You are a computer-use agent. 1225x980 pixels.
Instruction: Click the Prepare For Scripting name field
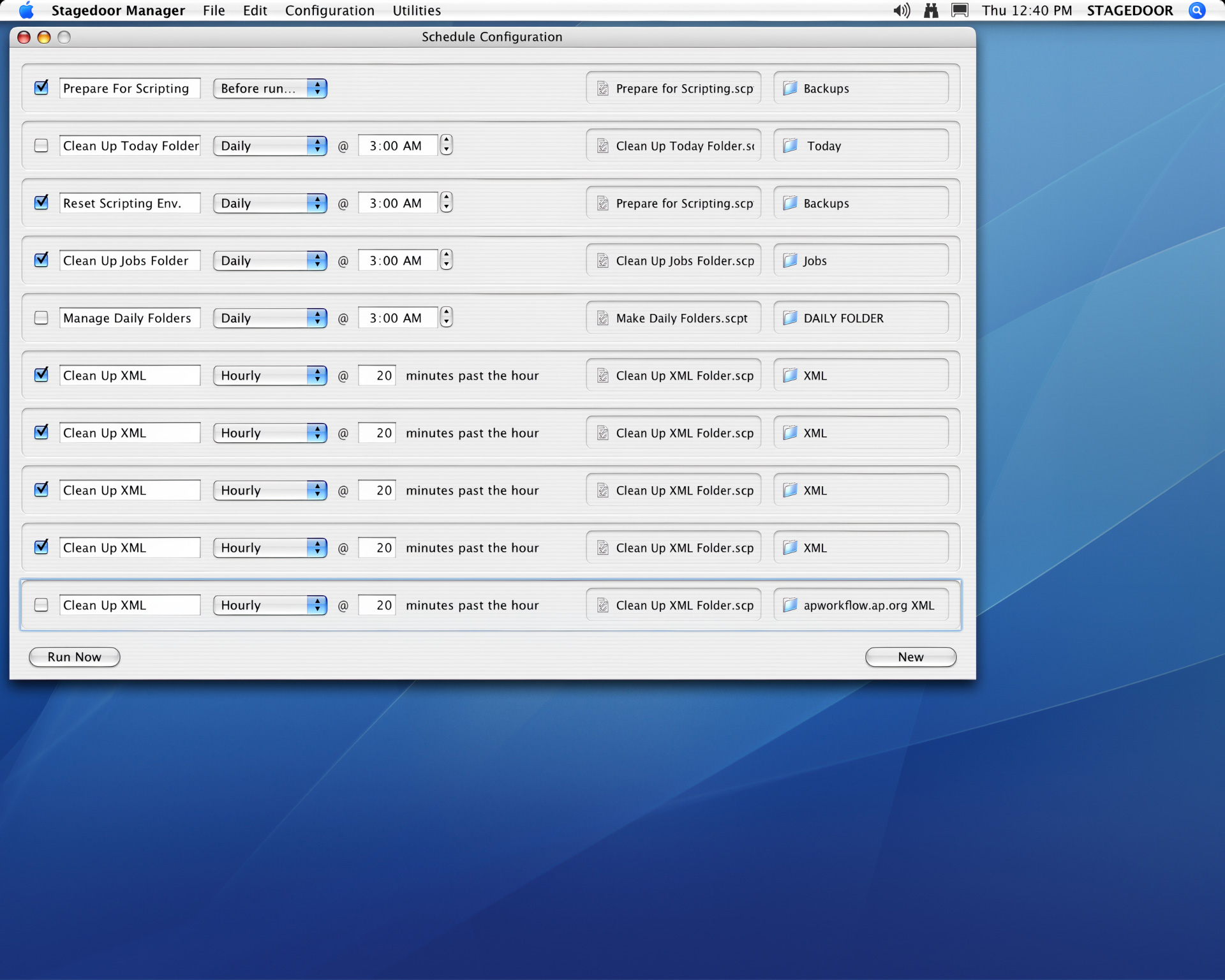click(x=130, y=88)
